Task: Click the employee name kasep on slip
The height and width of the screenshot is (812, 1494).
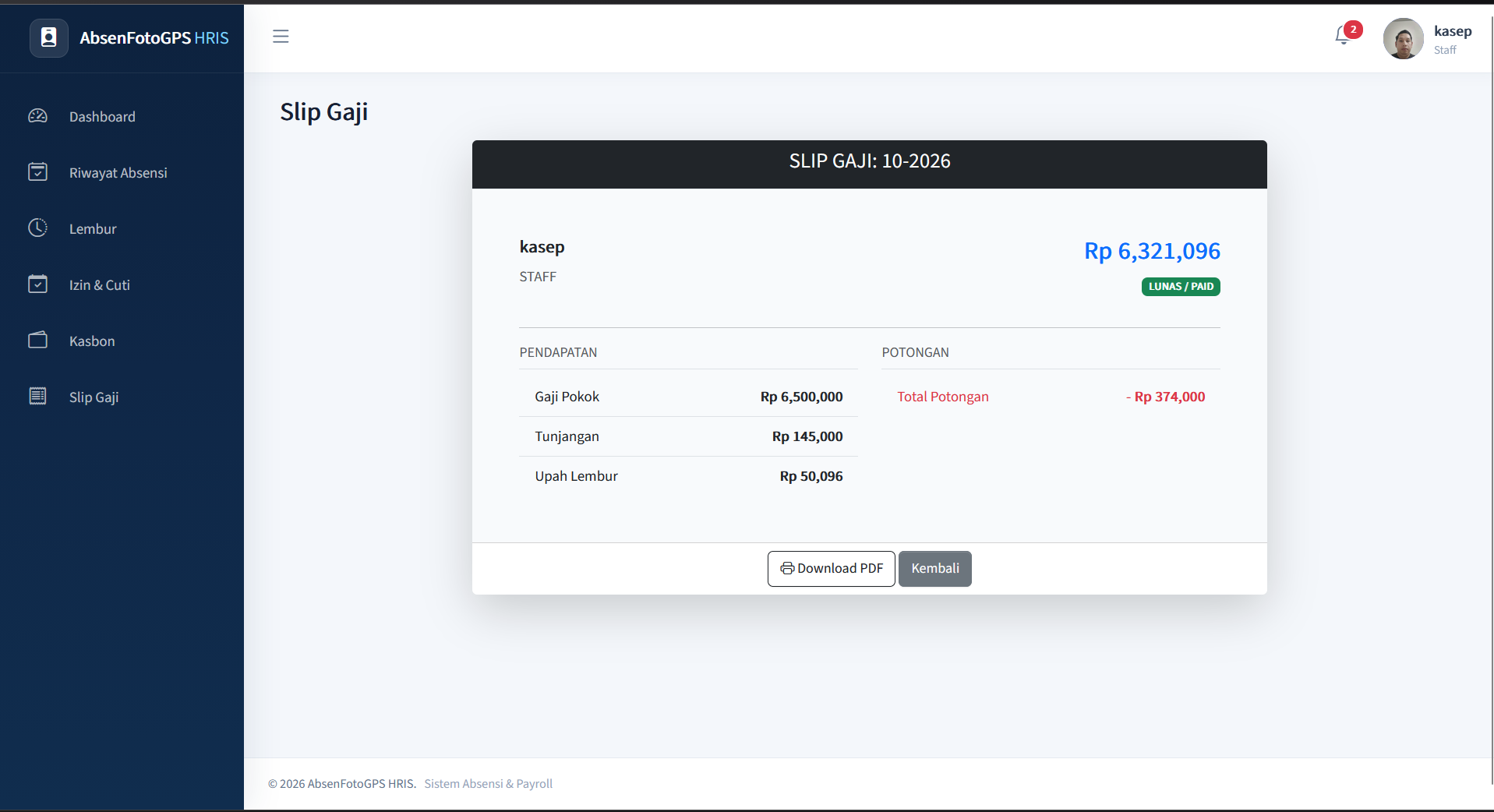Action: (x=542, y=247)
